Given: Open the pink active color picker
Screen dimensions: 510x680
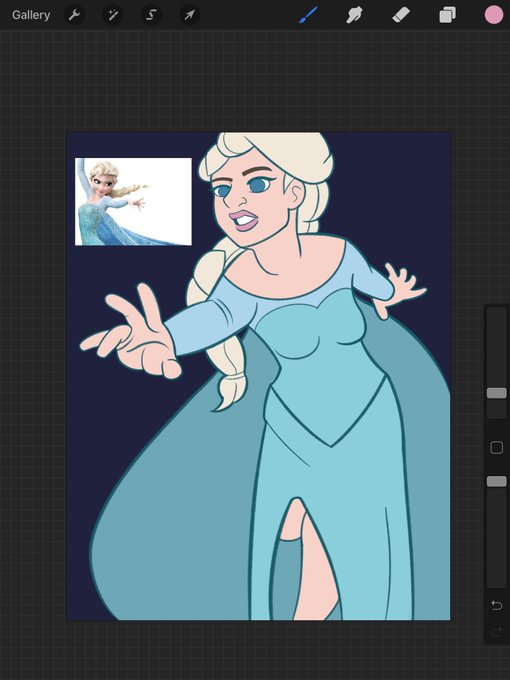Looking at the screenshot, I should (494, 15).
